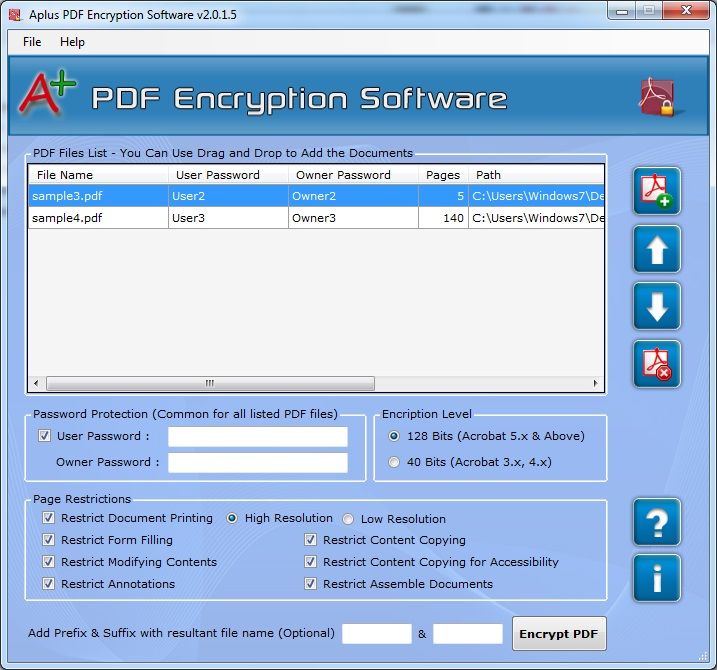717x670 pixels.
Task: Click the 140 pages cell
Action: 444,218
